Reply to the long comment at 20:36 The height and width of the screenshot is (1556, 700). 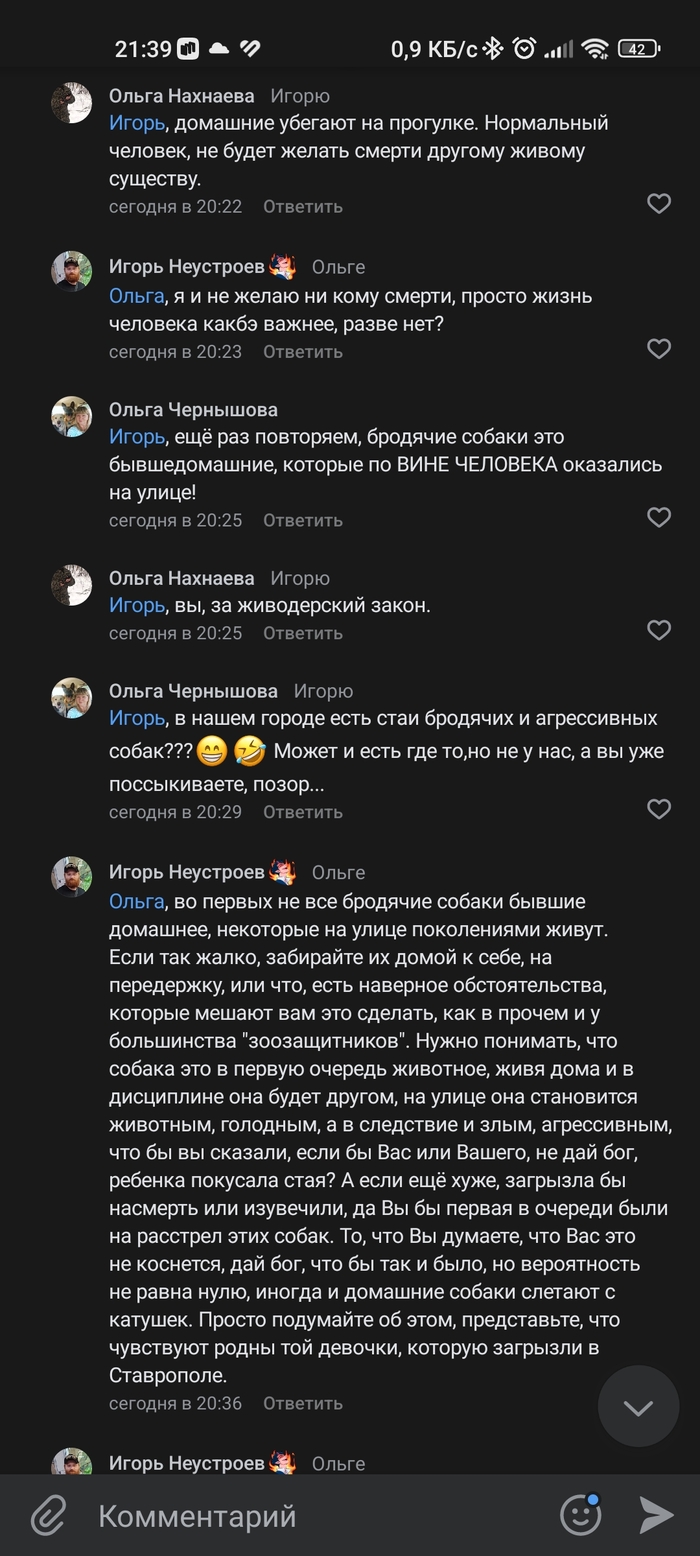303,1403
